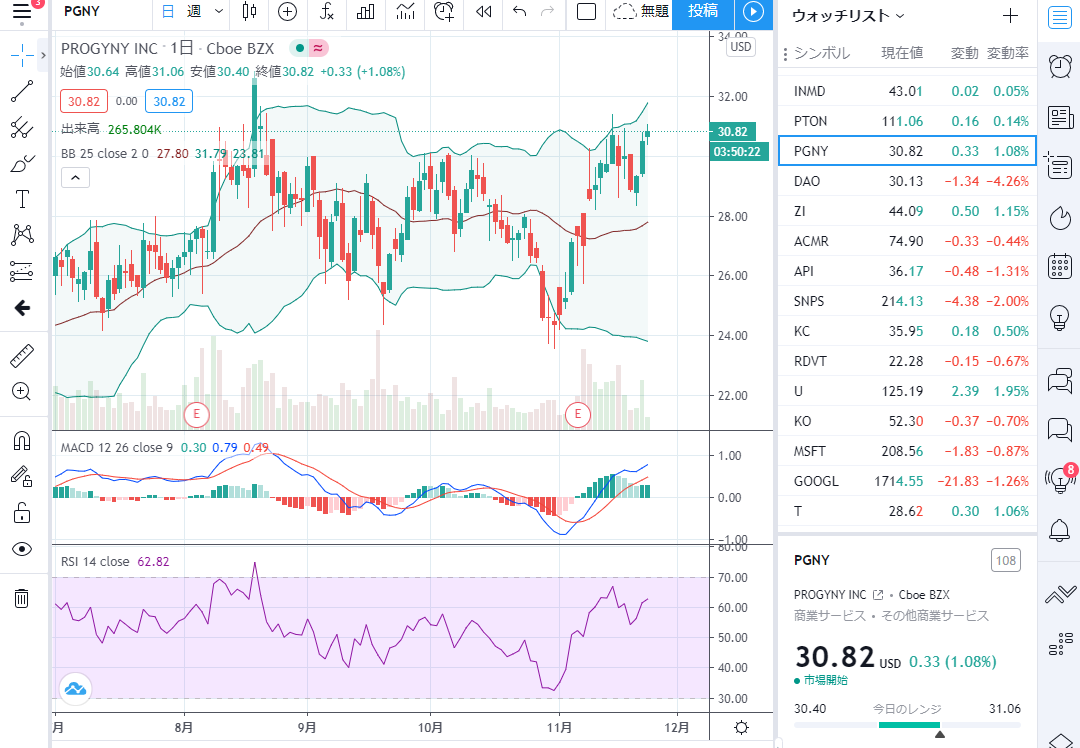Open data window sidebar icon
Viewport: 1080px width, 748px height.
point(1059,167)
